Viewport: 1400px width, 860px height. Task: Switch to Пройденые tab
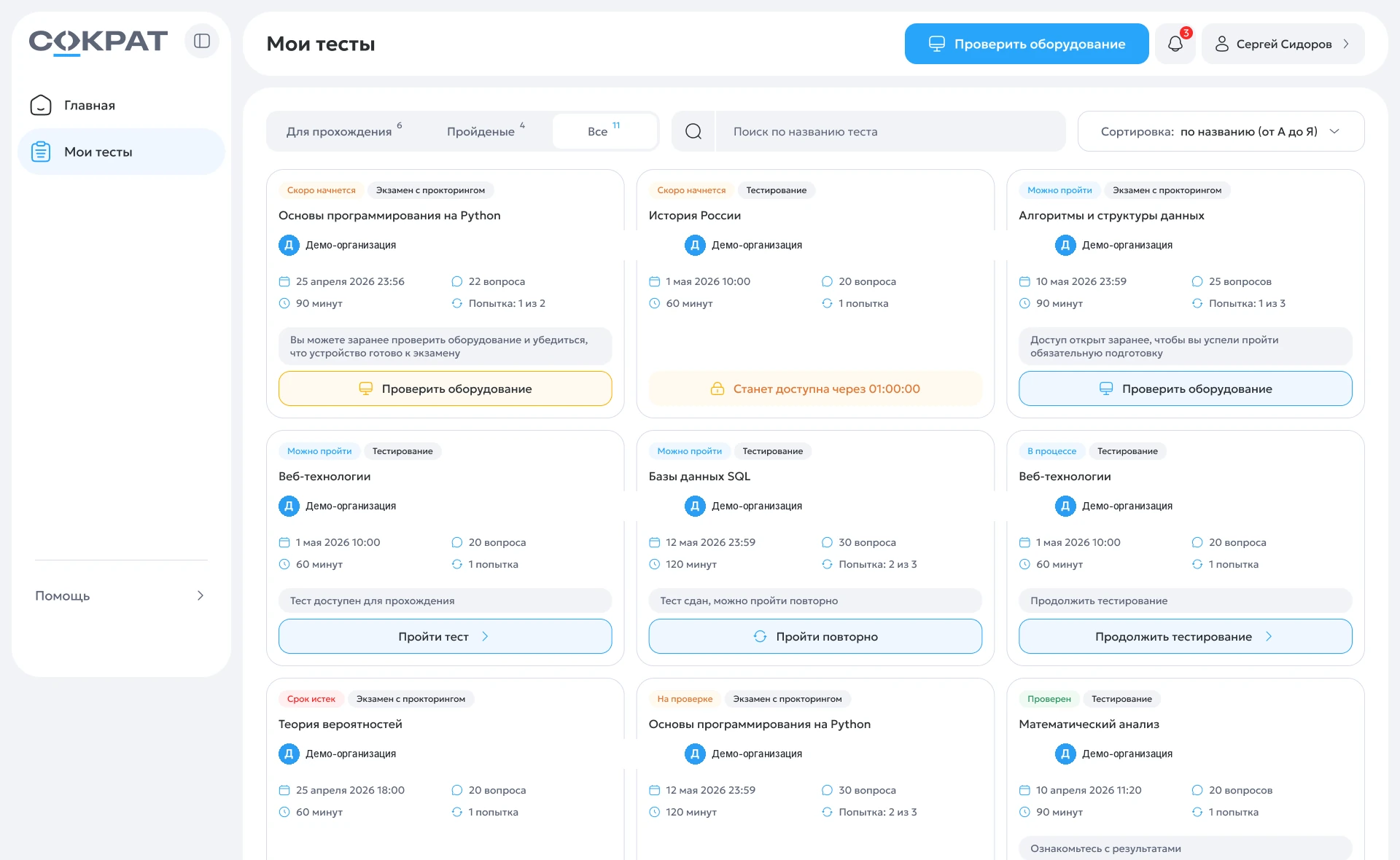(486, 131)
